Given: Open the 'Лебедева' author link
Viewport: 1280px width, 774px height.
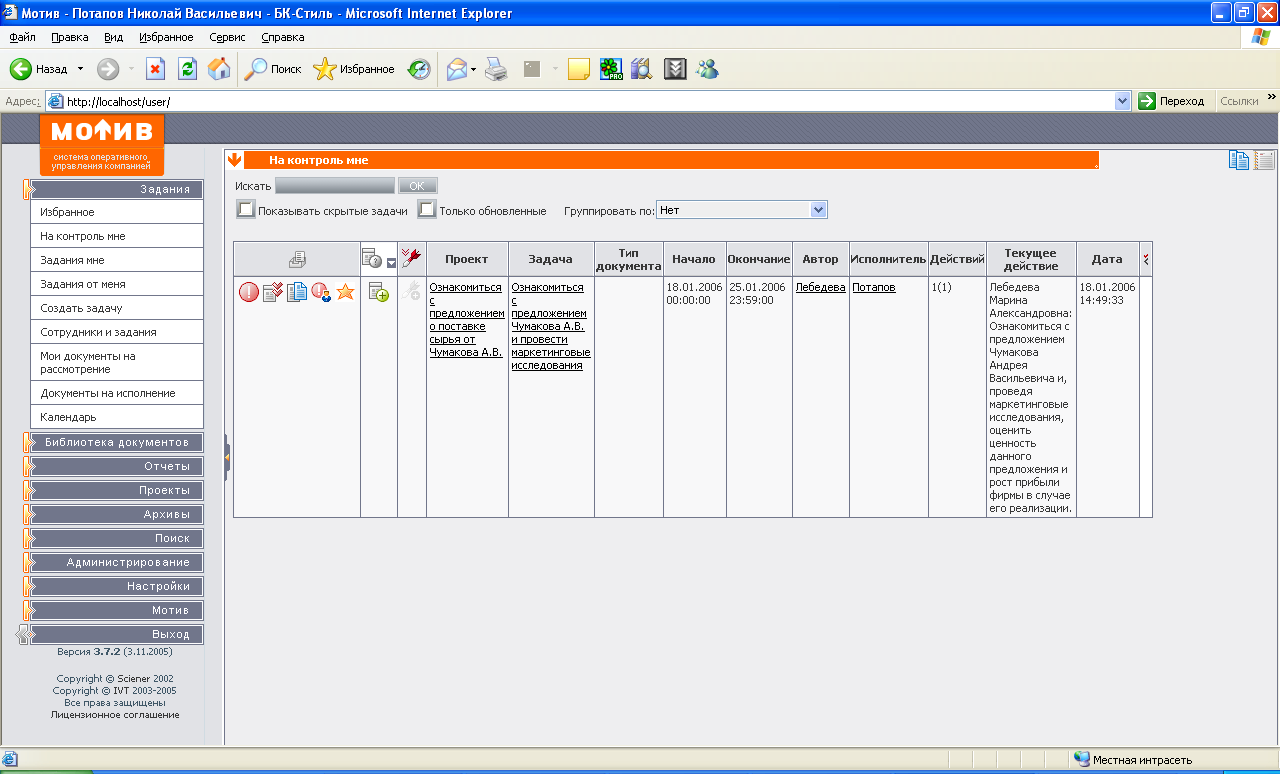Looking at the screenshot, I should [x=820, y=287].
